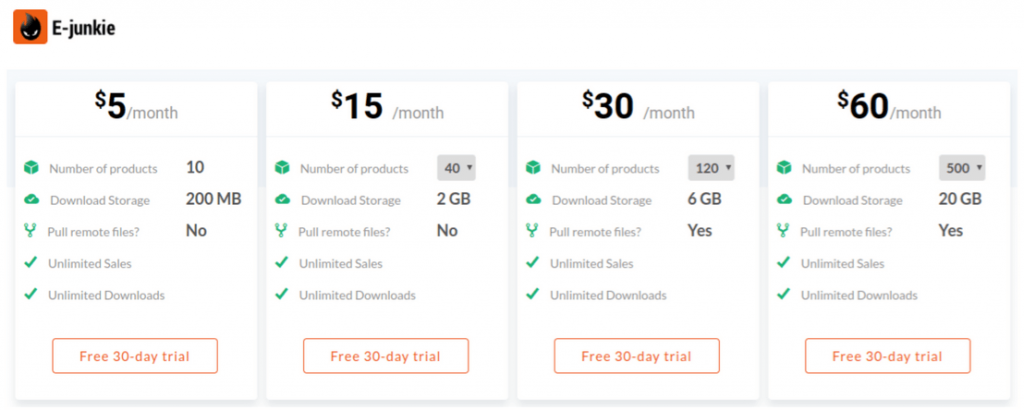Click the products box icon in $30 plan

point(533,168)
